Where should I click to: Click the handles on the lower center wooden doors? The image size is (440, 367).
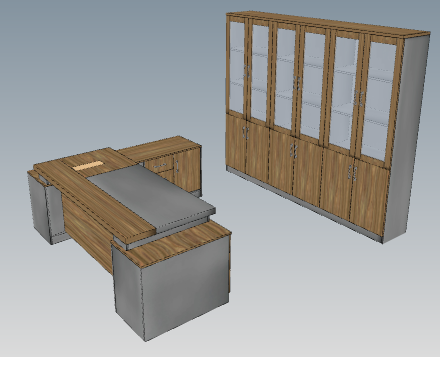(x=294, y=151)
